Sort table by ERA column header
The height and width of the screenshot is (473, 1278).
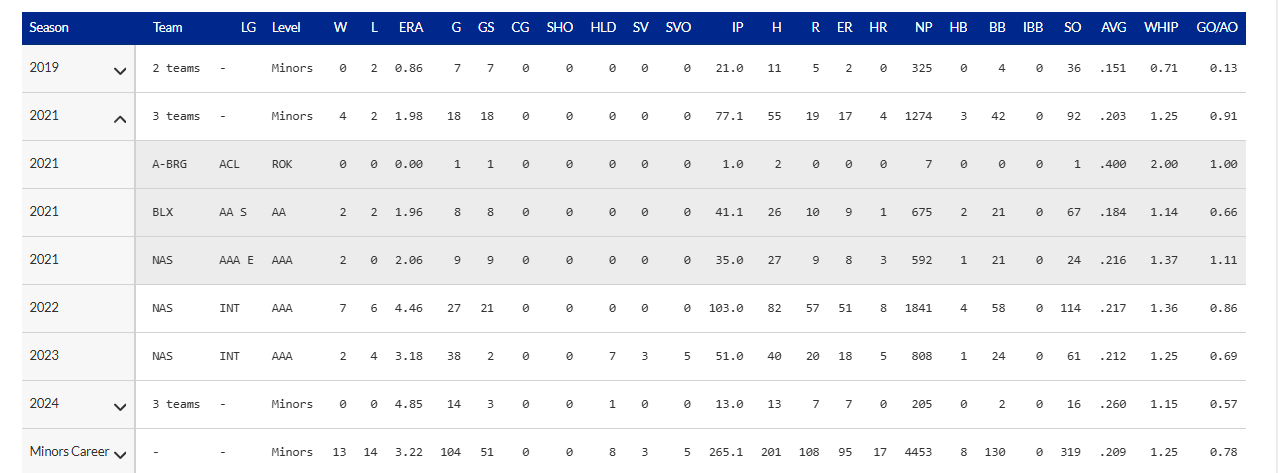coord(410,28)
